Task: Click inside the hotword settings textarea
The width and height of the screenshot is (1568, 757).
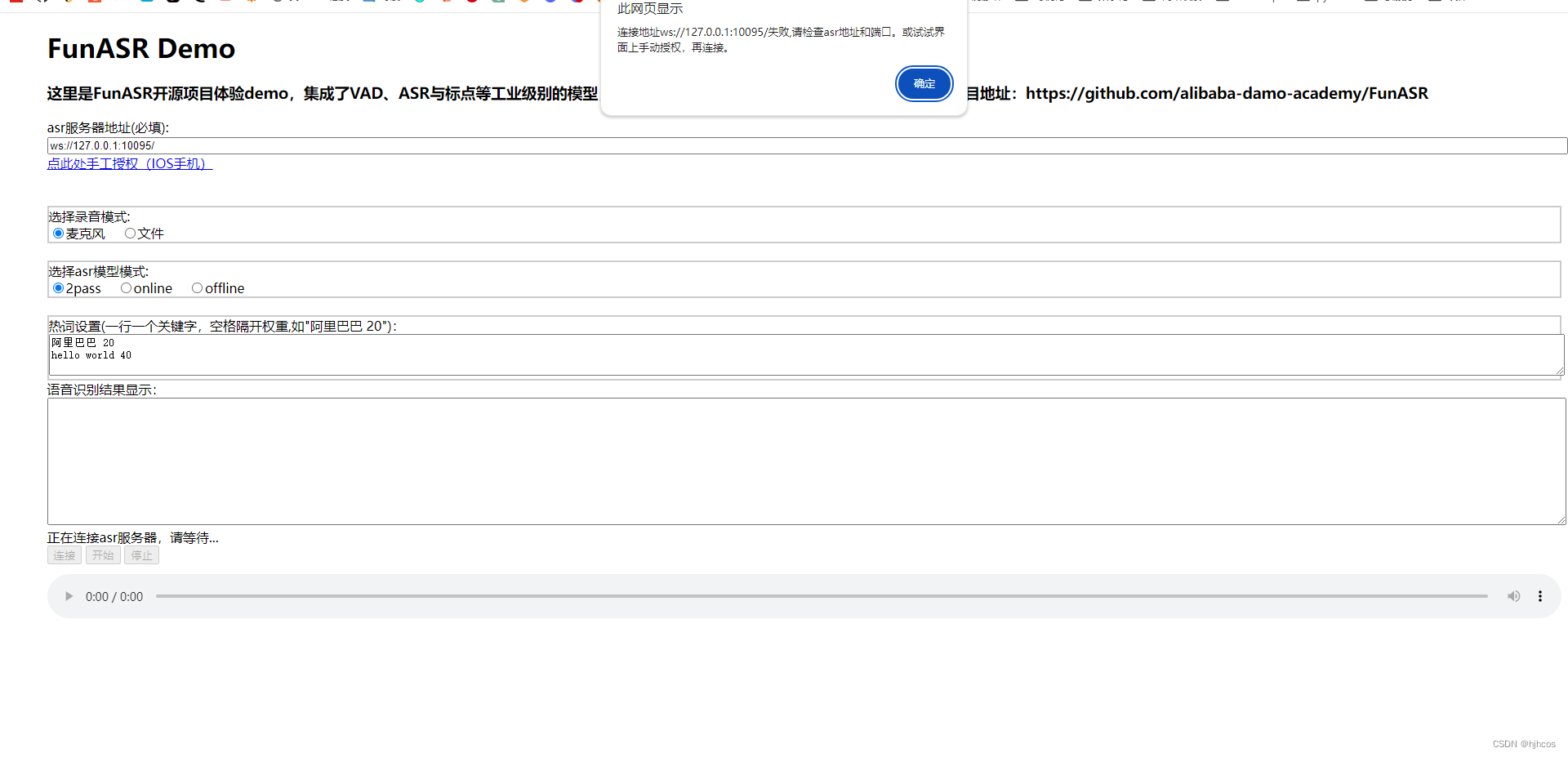Action: click(806, 355)
